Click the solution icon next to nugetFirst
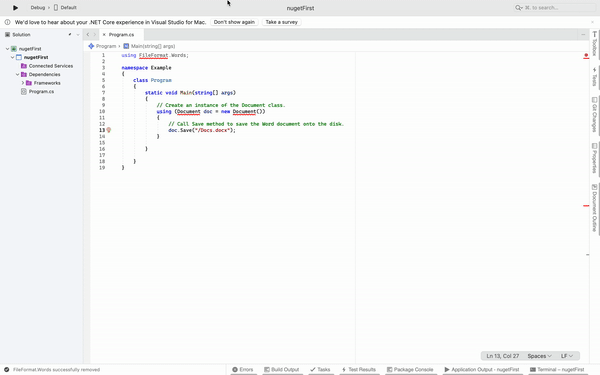 (x=14, y=49)
